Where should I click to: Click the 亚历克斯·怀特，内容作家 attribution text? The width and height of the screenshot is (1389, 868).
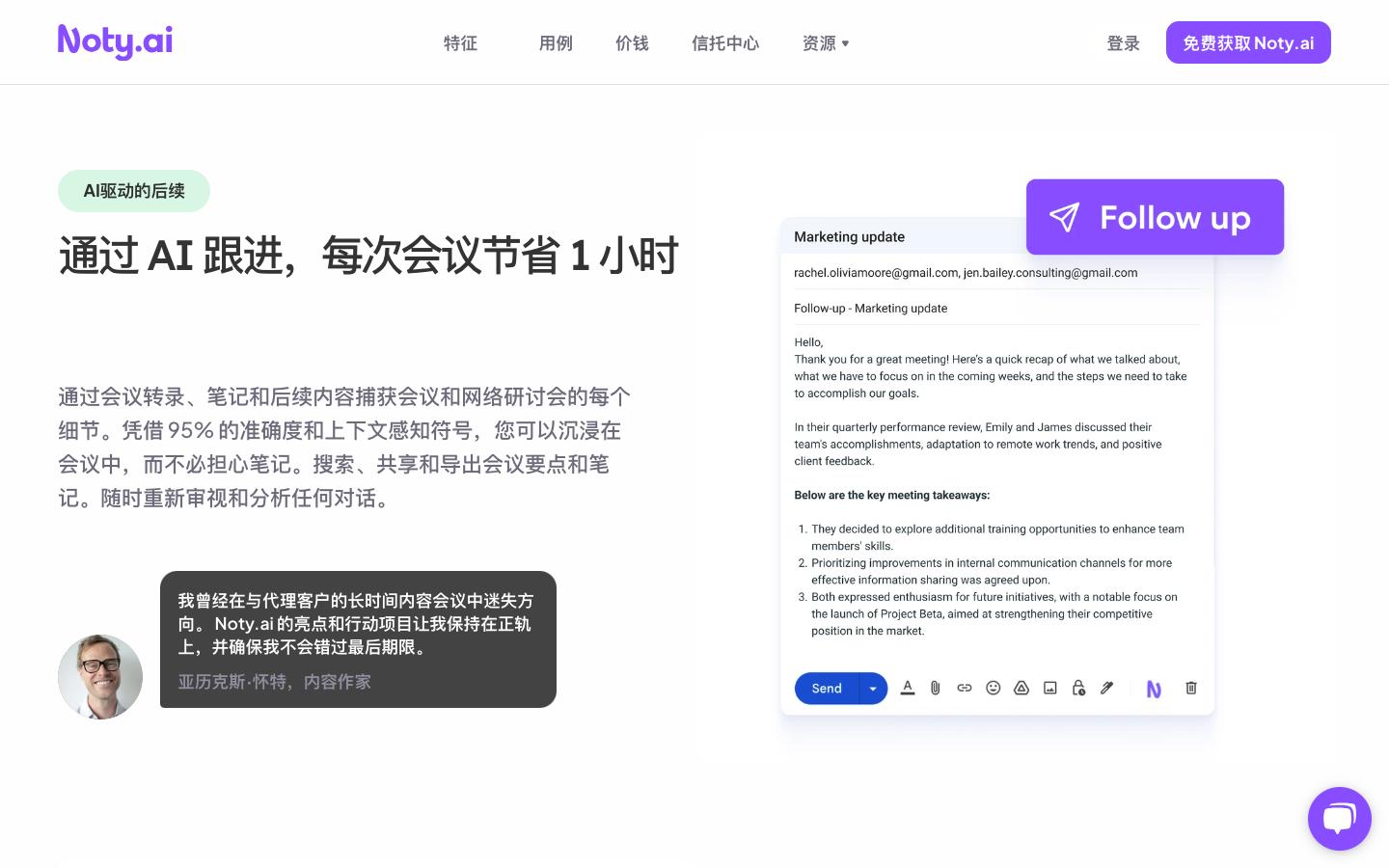[x=274, y=682]
